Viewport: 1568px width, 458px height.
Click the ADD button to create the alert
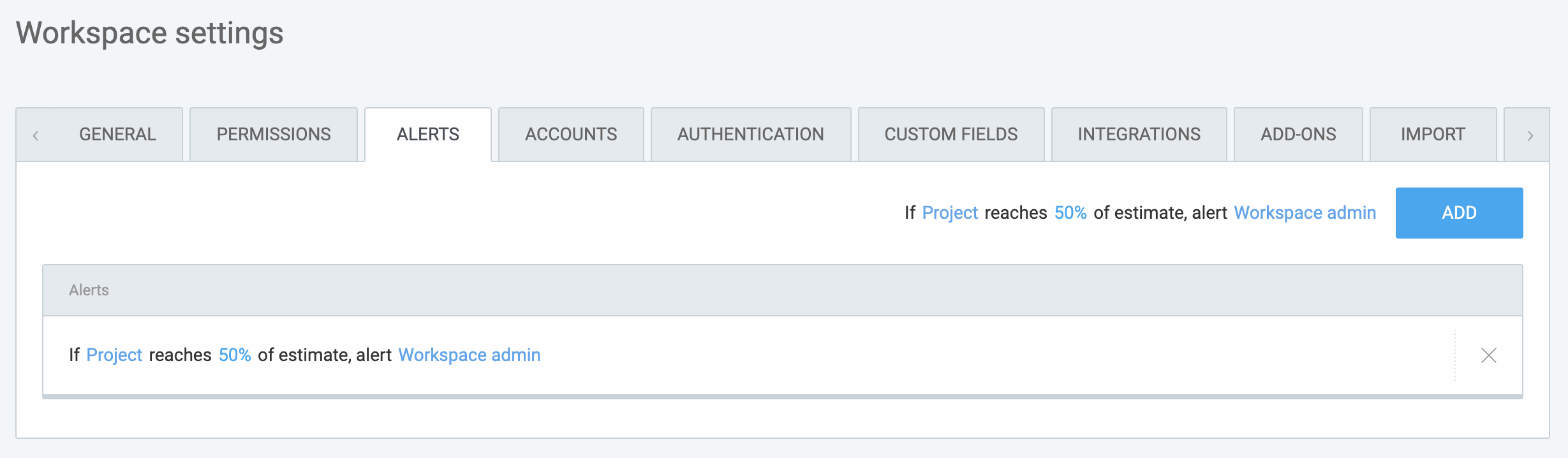click(1459, 212)
